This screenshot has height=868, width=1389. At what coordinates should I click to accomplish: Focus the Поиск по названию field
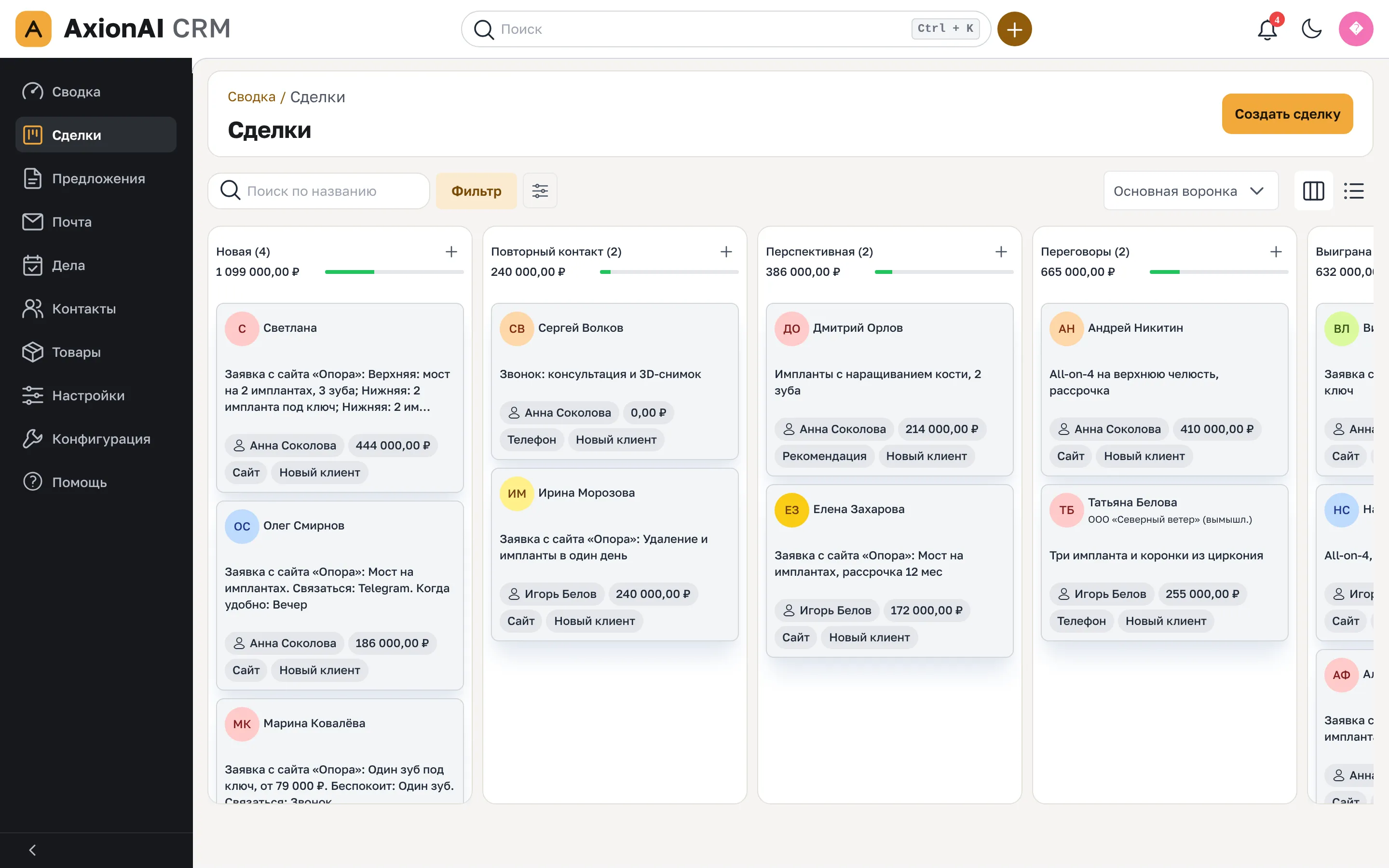(x=318, y=190)
